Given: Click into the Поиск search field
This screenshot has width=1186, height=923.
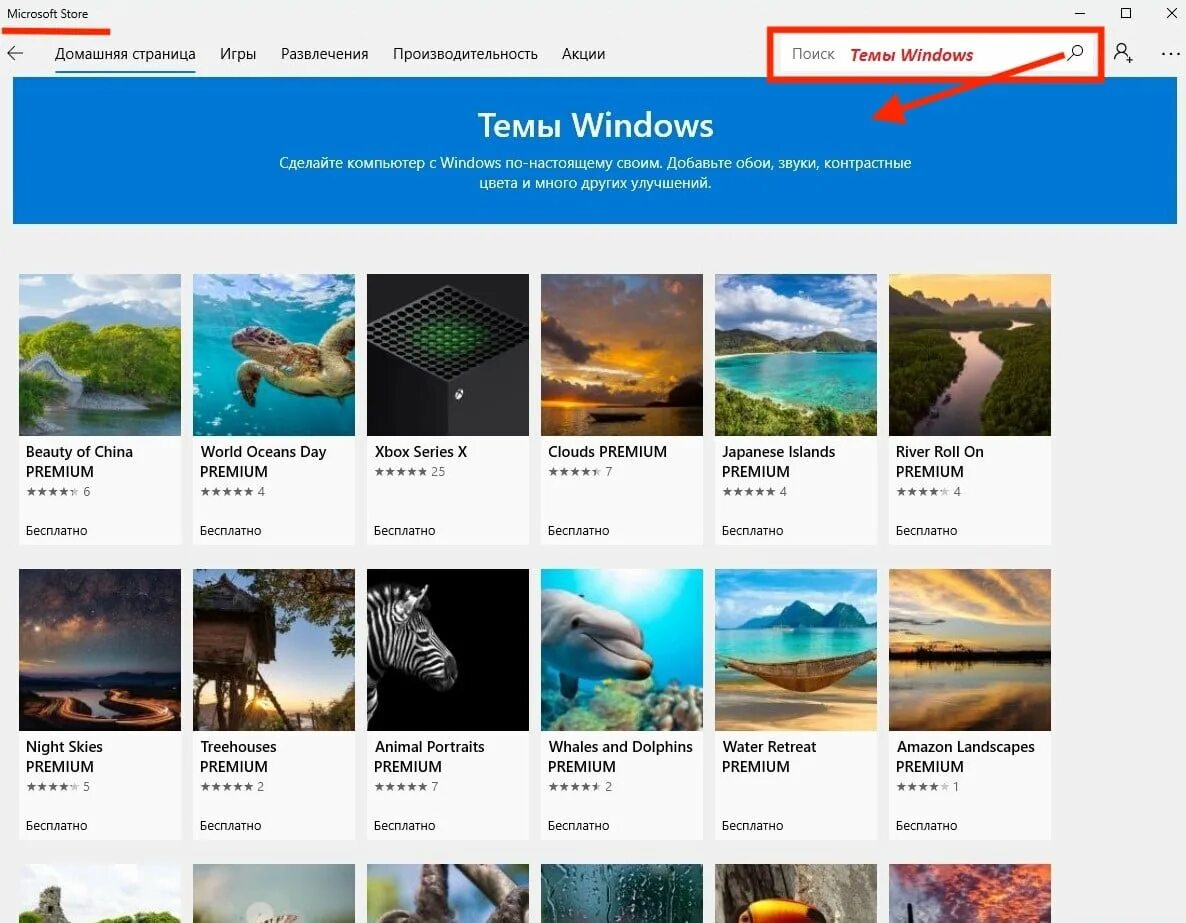Looking at the screenshot, I should point(934,54).
